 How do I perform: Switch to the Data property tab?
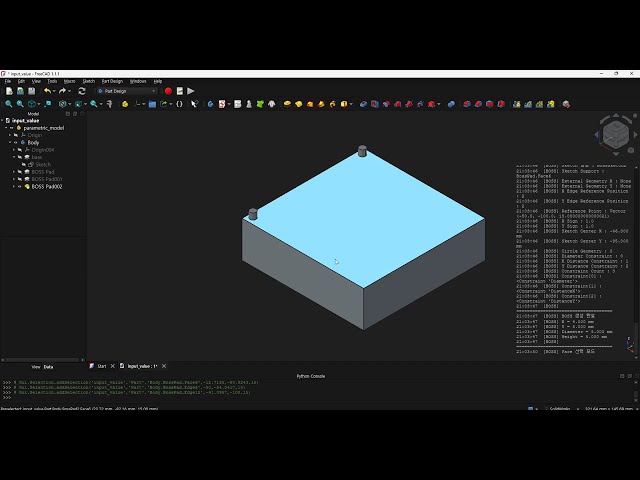point(48,367)
